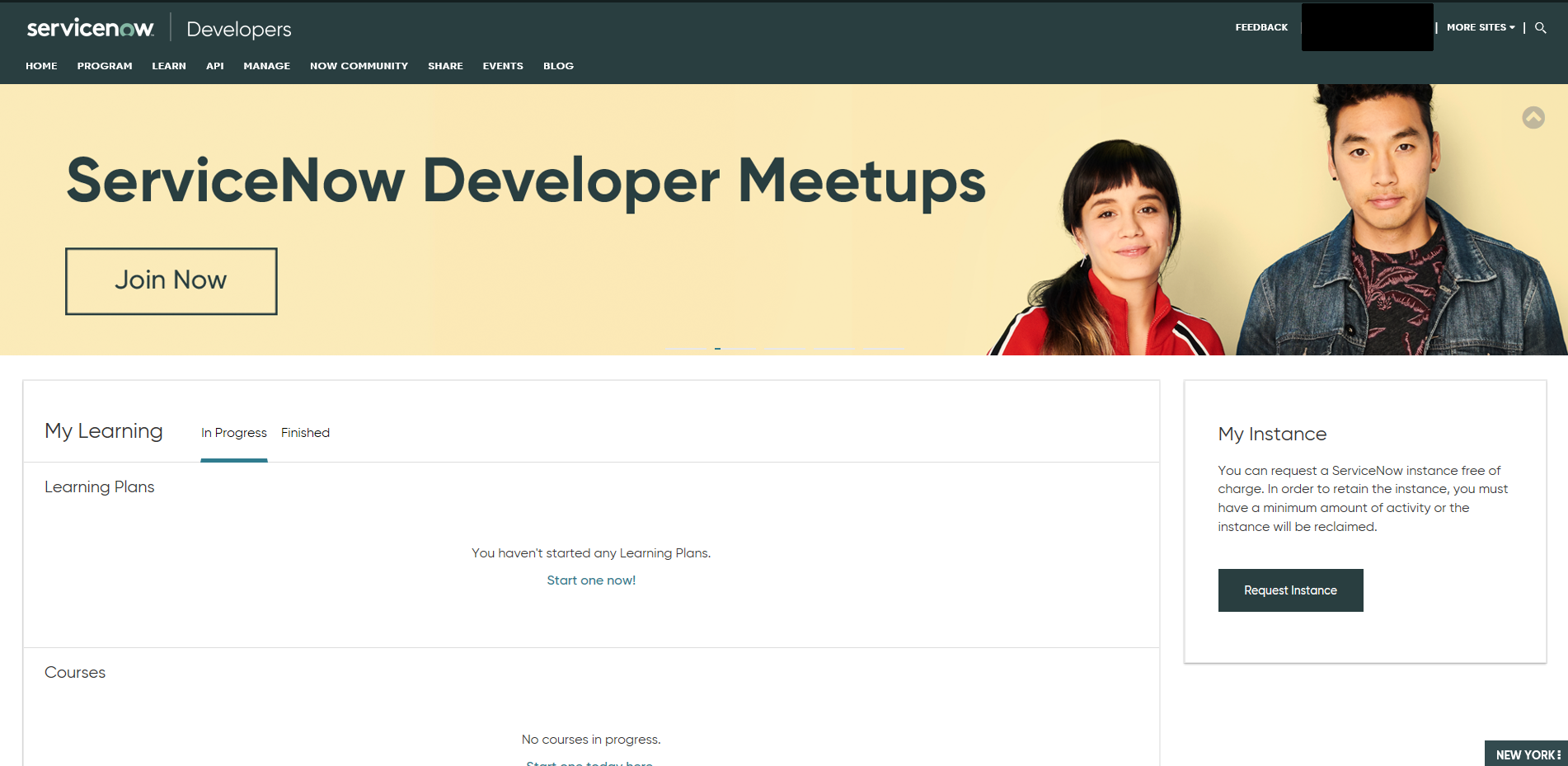
Task: Click the Request Instance button
Action: tap(1290, 590)
